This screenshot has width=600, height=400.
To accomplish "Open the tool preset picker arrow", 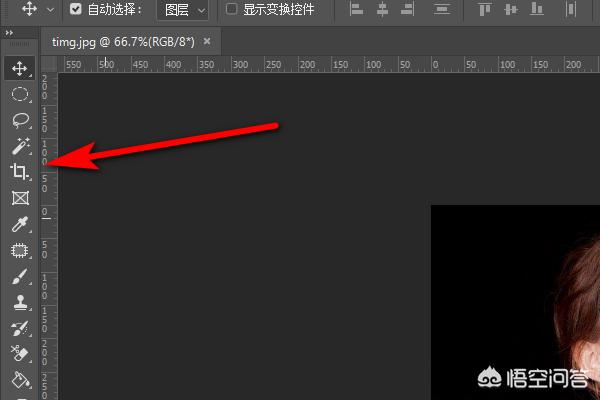I will 50,10.
